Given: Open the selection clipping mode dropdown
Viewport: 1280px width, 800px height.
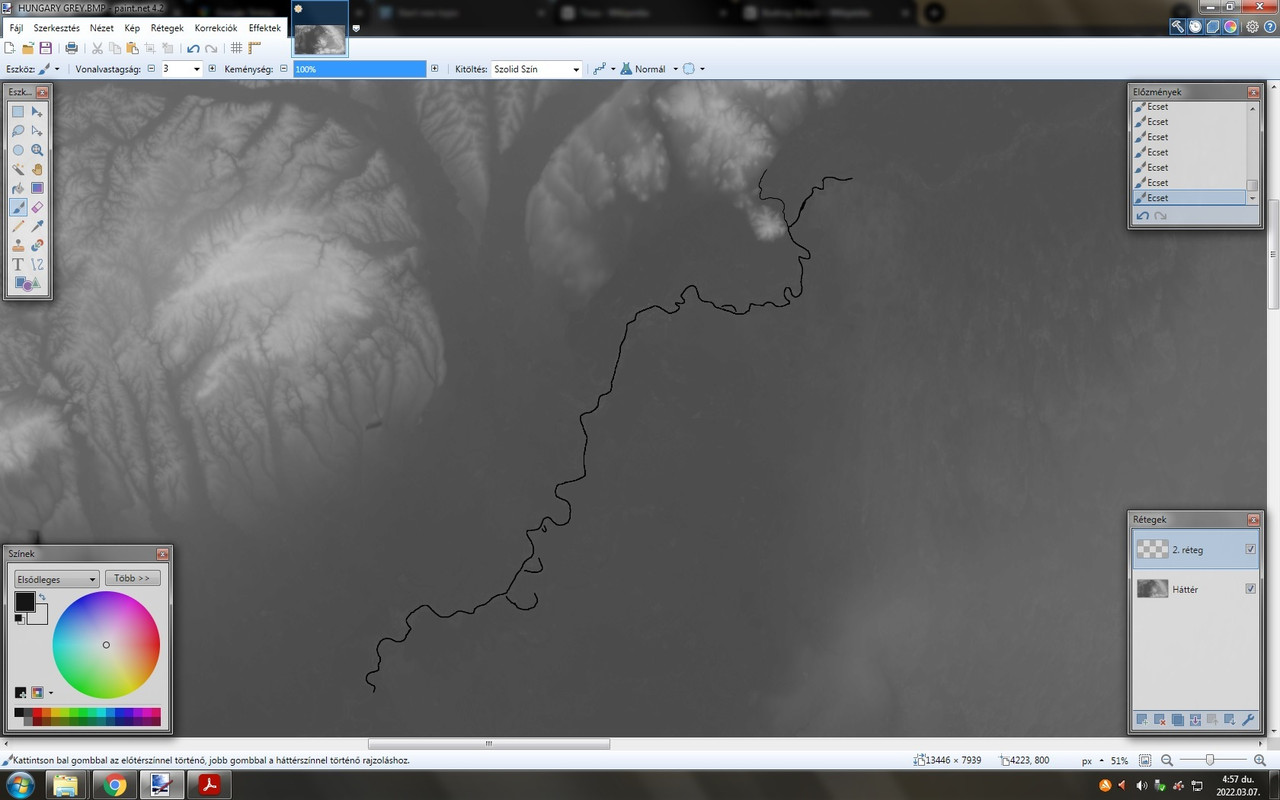Looking at the screenshot, I should point(694,69).
